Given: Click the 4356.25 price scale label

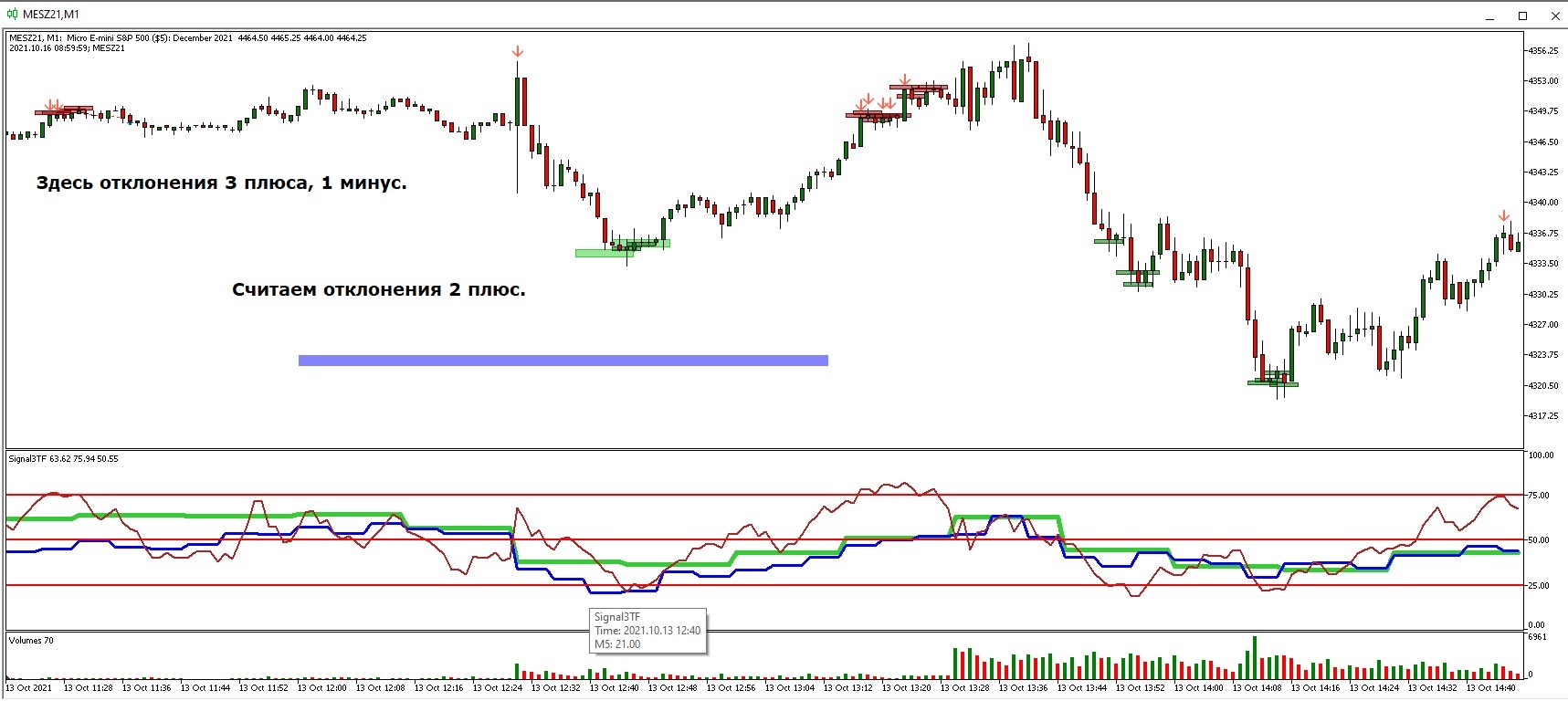Looking at the screenshot, I should 1543,51.
